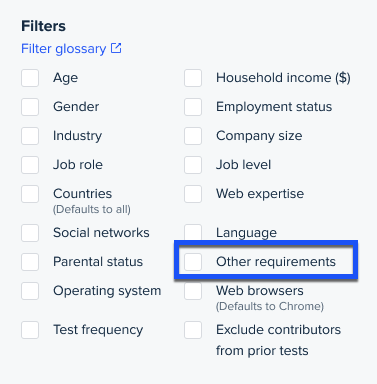Enable the highlighted Other requirements checkbox
The image size is (377, 384).
coord(193,262)
